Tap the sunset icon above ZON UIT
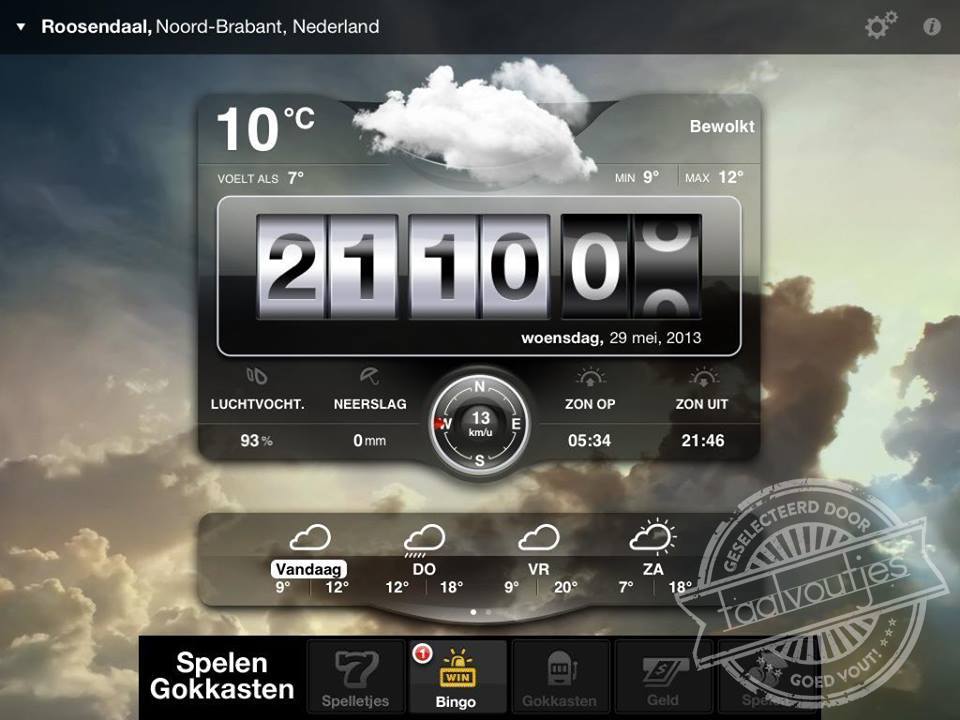960x720 pixels. pyautogui.click(x=702, y=377)
